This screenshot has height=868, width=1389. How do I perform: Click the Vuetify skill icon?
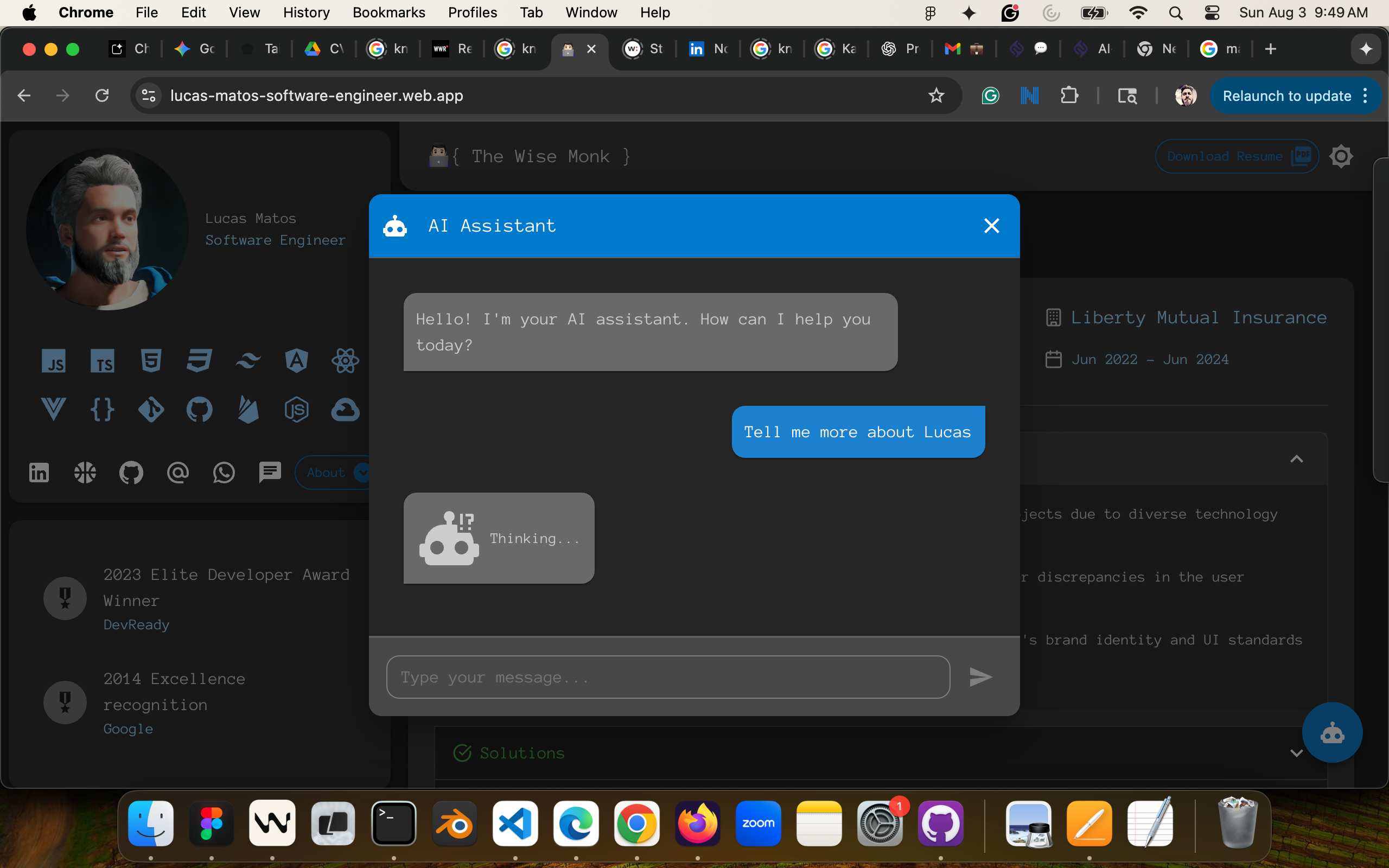pyautogui.click(x=53, y=409)
